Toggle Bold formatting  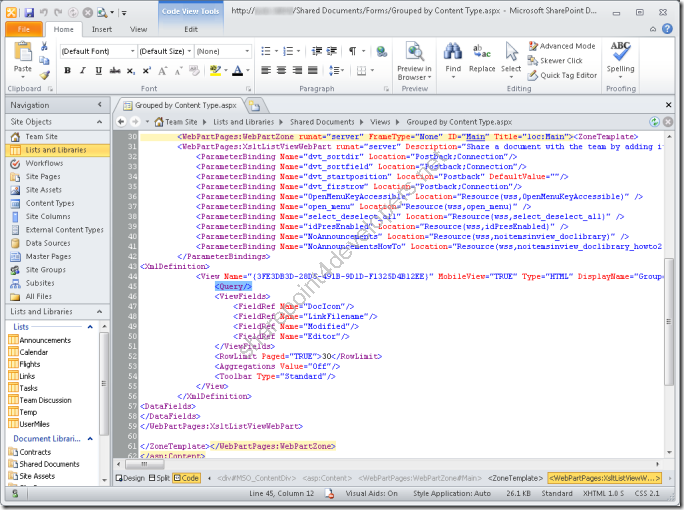coord(67,70)
